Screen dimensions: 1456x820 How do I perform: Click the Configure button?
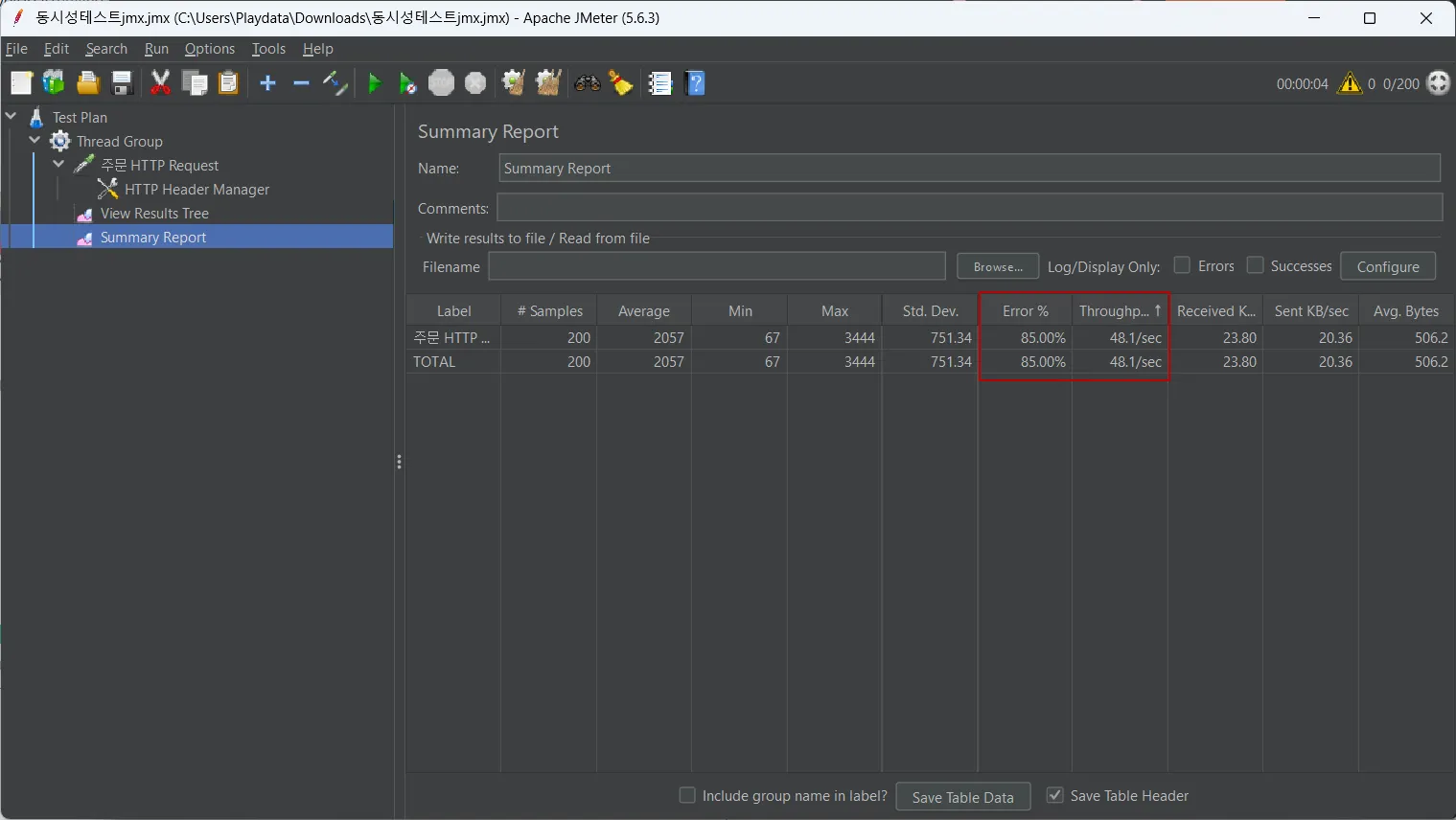[1388, 266]
